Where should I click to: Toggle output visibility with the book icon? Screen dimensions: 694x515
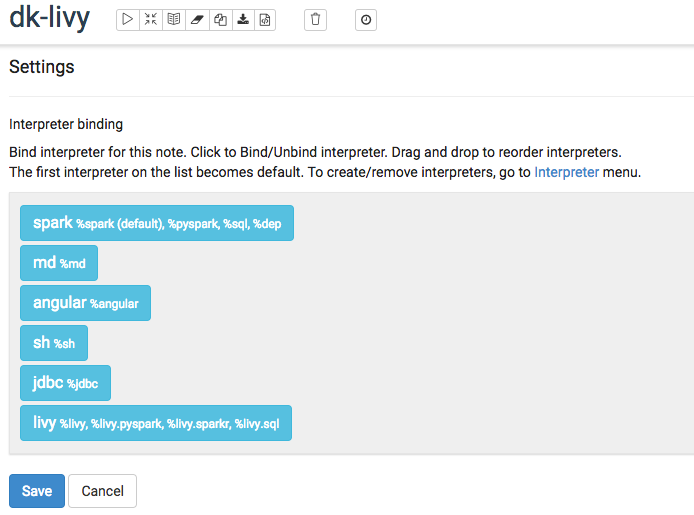[x=174, y=20]
